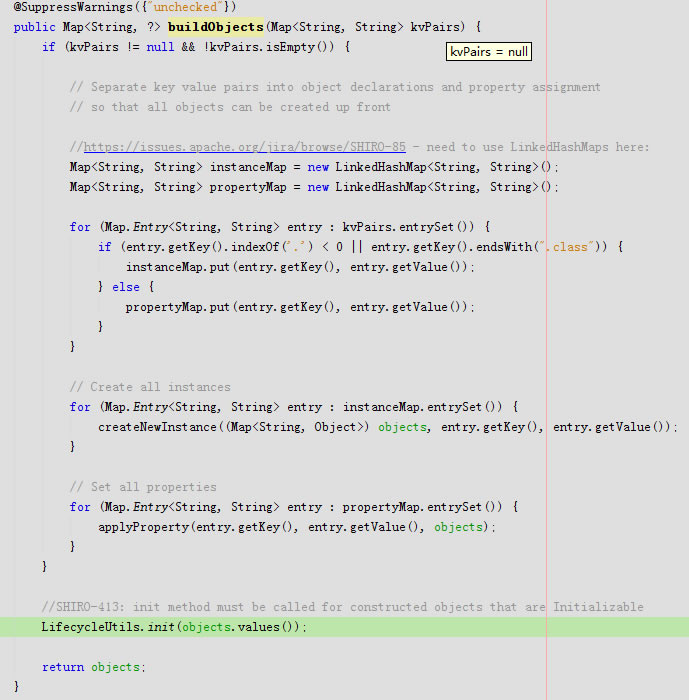Click the highlighted buildObjects method name
Viewport: 689px width, 700px height.
(216, 27)
